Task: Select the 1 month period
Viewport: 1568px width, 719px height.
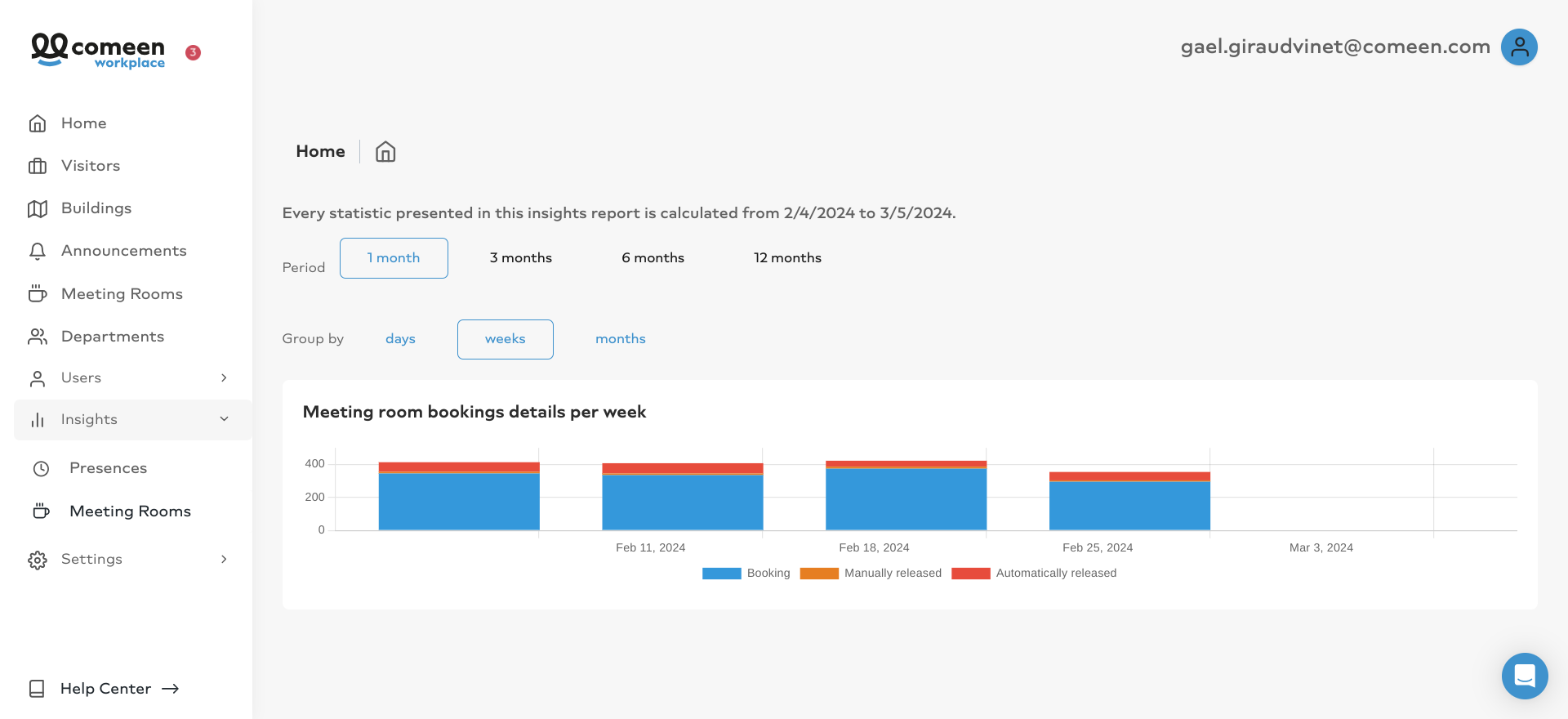Action: click(x=394, y=258)
